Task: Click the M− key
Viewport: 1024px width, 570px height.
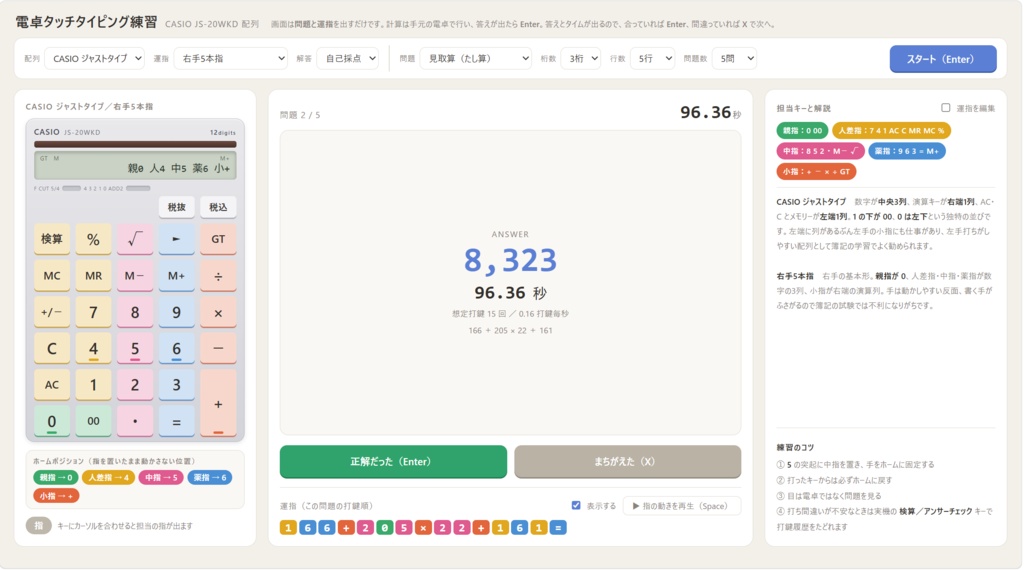Action: 135,276
